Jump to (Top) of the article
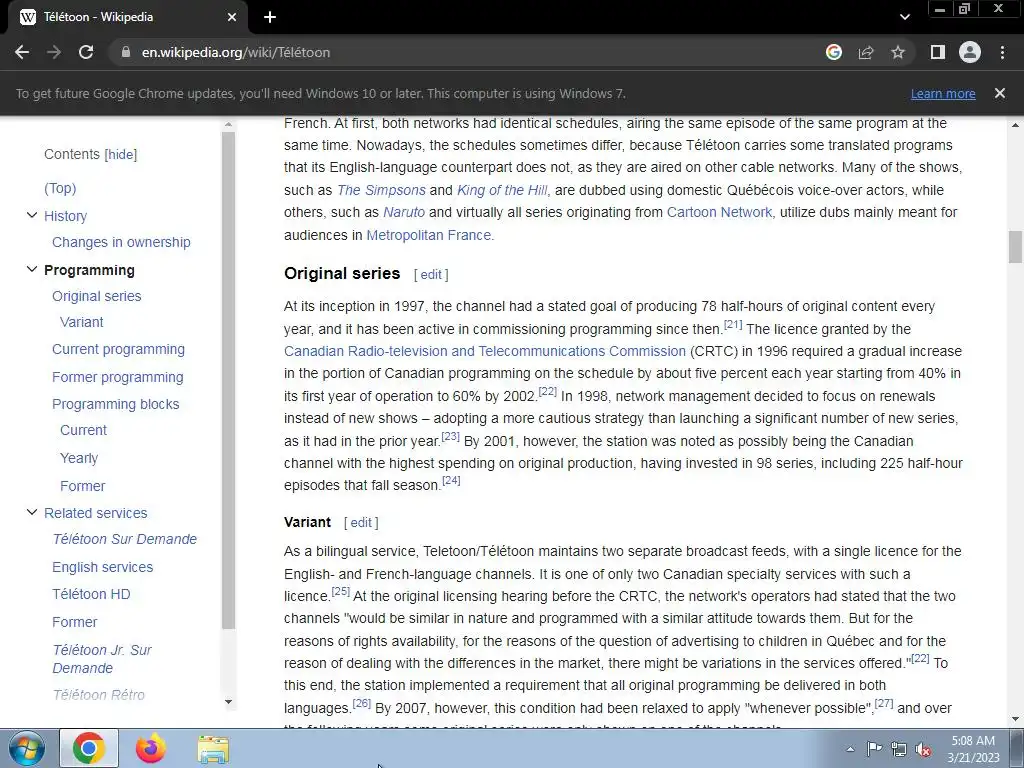Viewport: 1024px width, 768px height. [60, 188]
